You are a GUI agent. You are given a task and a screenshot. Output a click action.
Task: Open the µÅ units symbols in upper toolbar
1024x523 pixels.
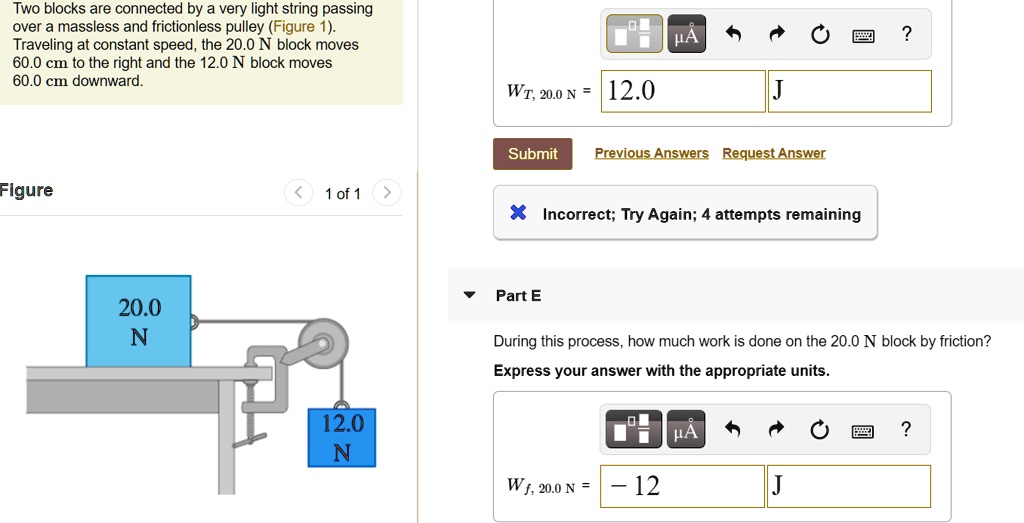(686, 35)
